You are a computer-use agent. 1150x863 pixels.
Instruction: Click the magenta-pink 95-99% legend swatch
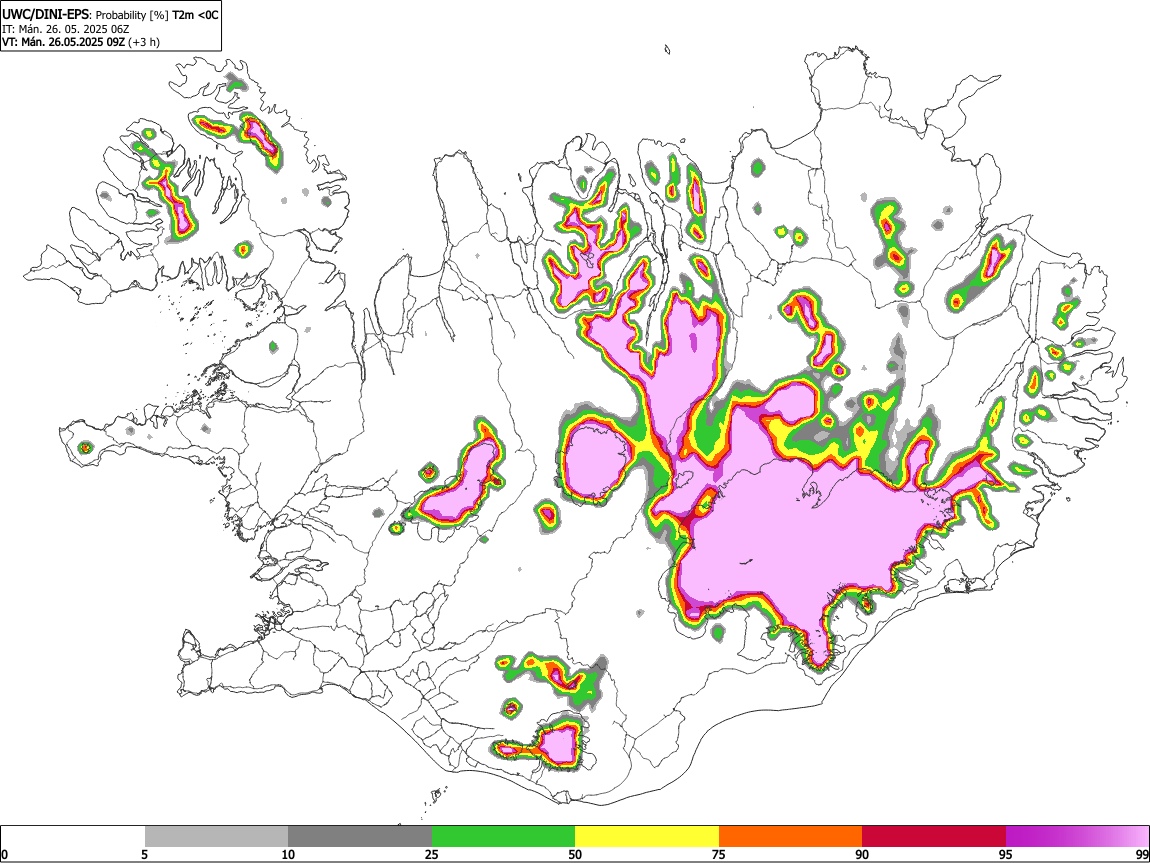[1077, 836]
